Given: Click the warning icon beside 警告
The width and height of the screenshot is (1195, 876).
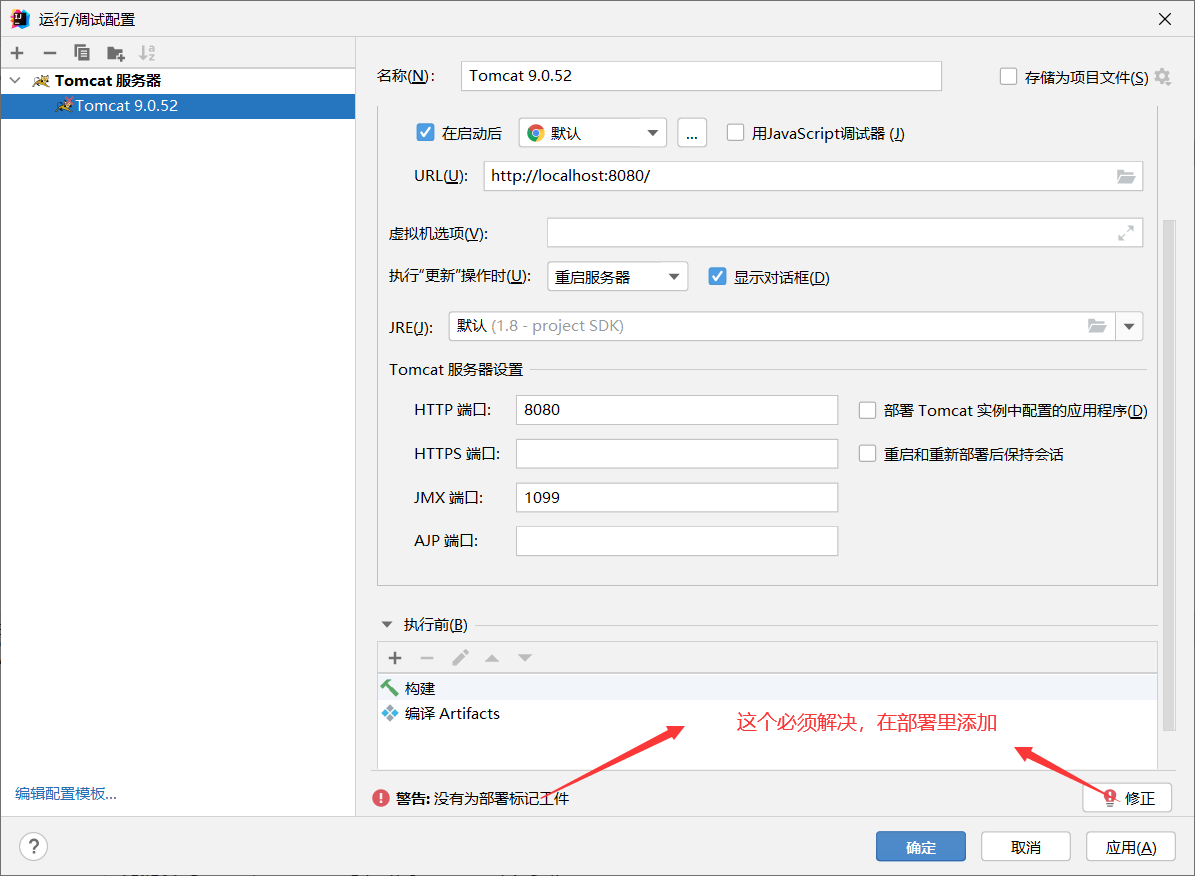Looking at the screenshot, I should [381, 798].
